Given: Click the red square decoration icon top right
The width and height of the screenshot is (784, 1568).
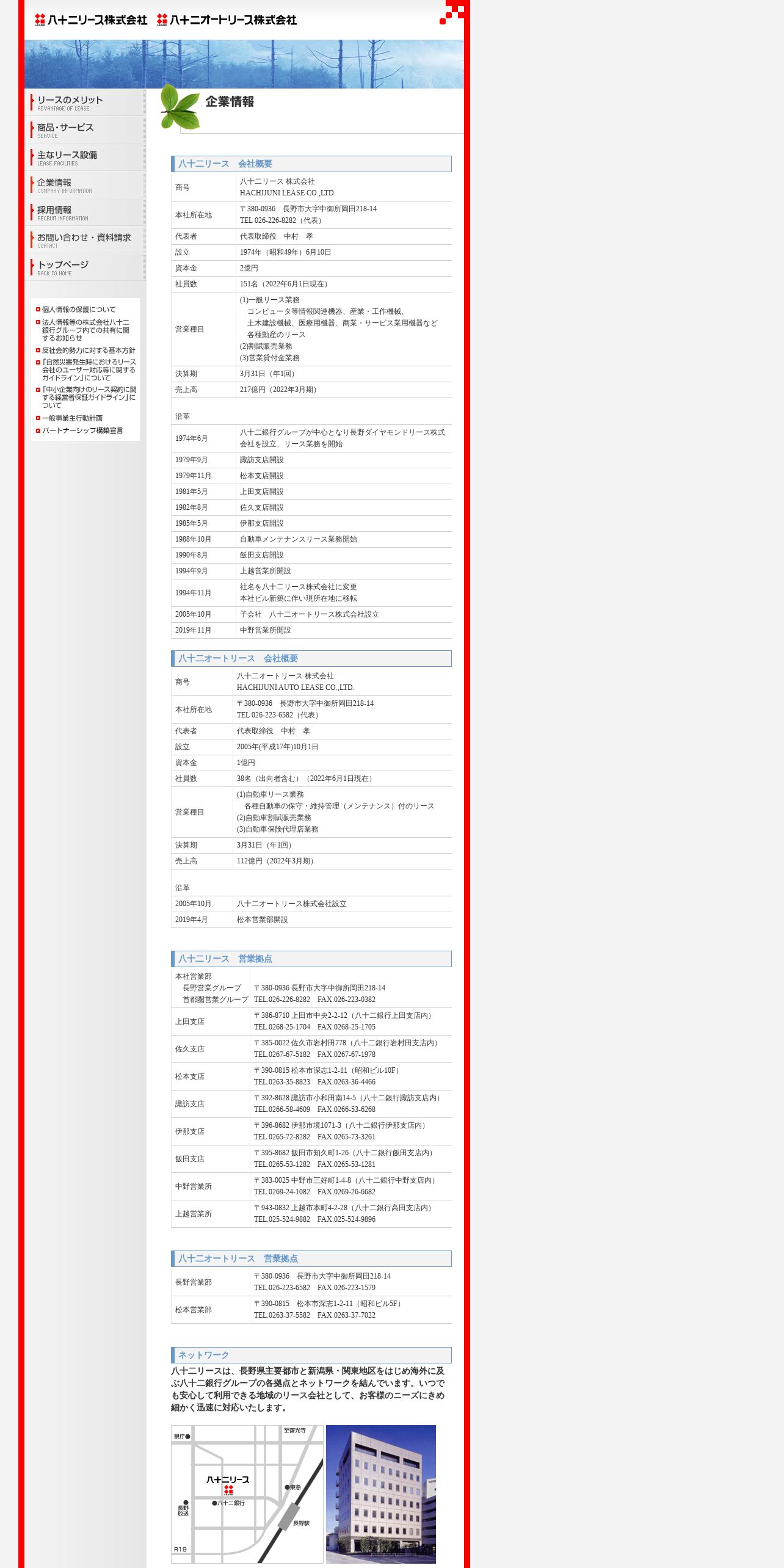Looking at the screenshot, I should (x=452, y=12).
